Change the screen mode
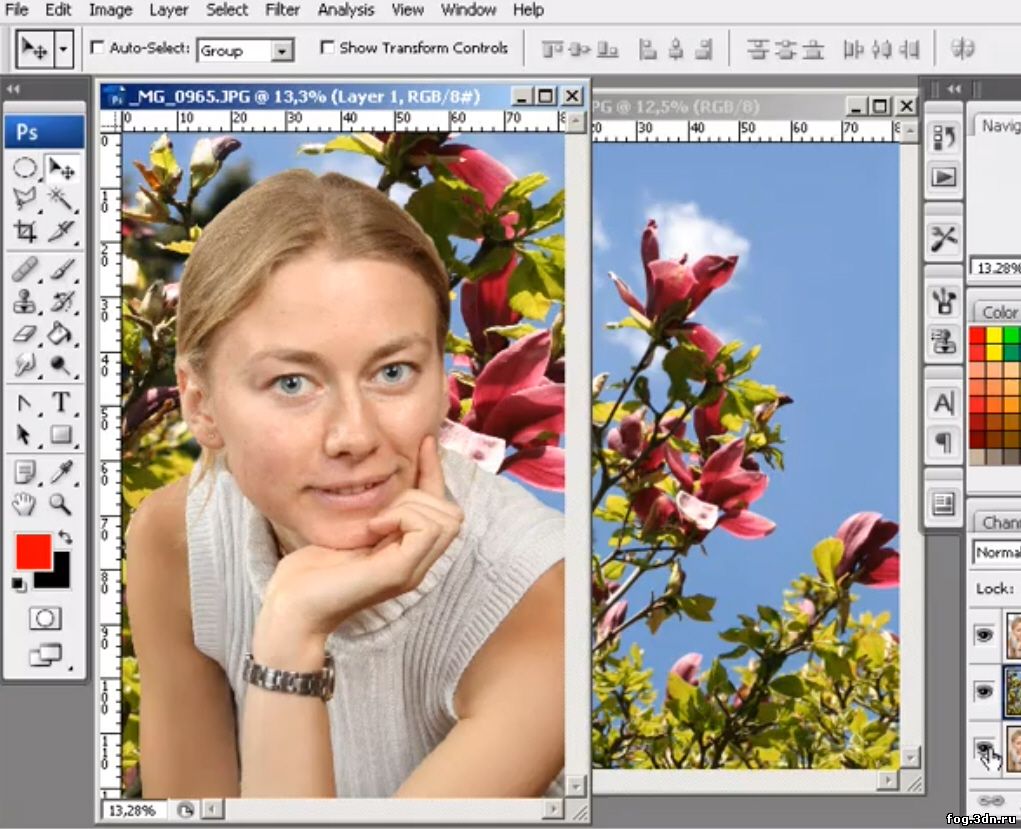1021x829 pixels. [x=45, y=654]
